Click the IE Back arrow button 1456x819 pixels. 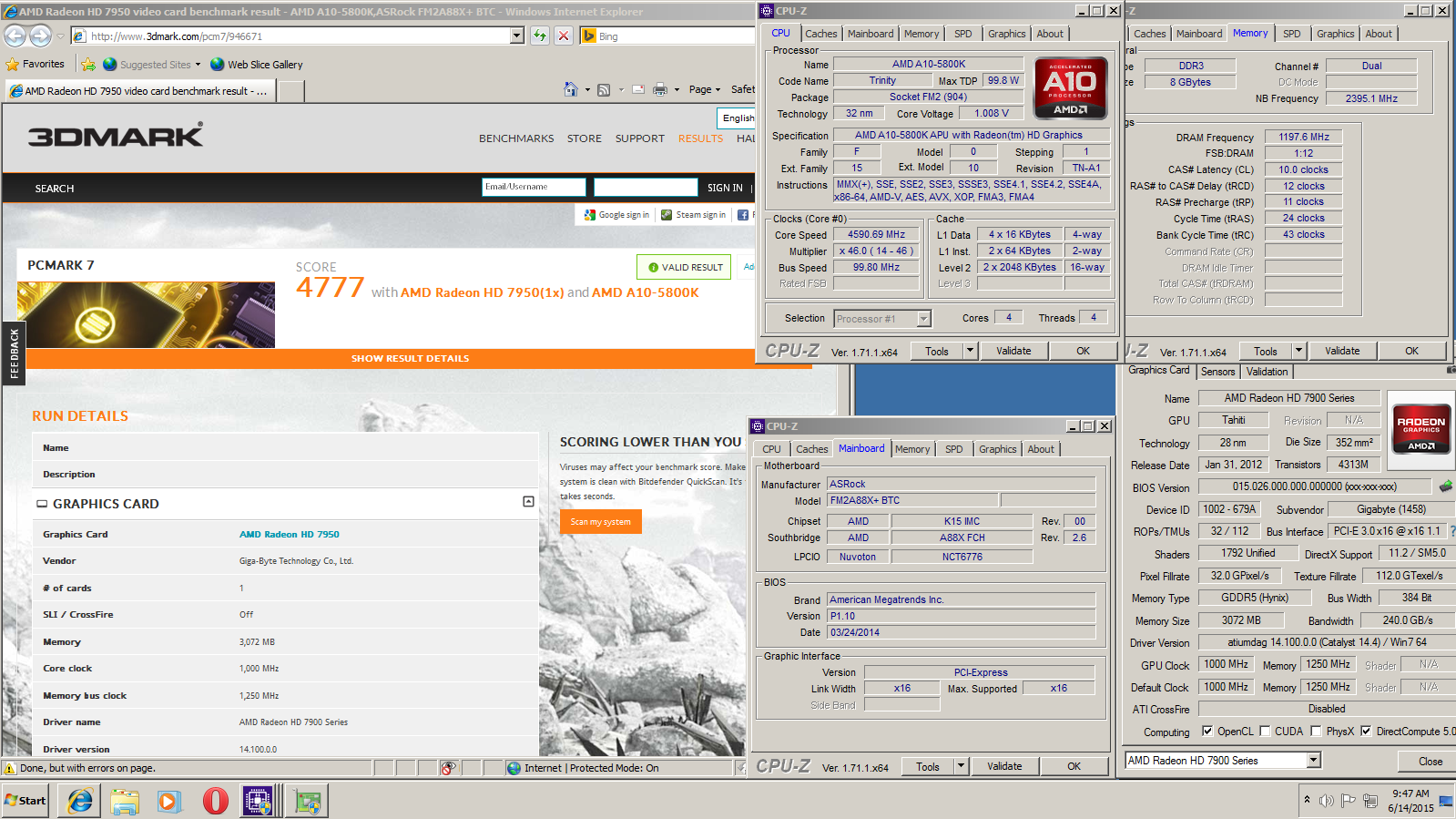15,36
